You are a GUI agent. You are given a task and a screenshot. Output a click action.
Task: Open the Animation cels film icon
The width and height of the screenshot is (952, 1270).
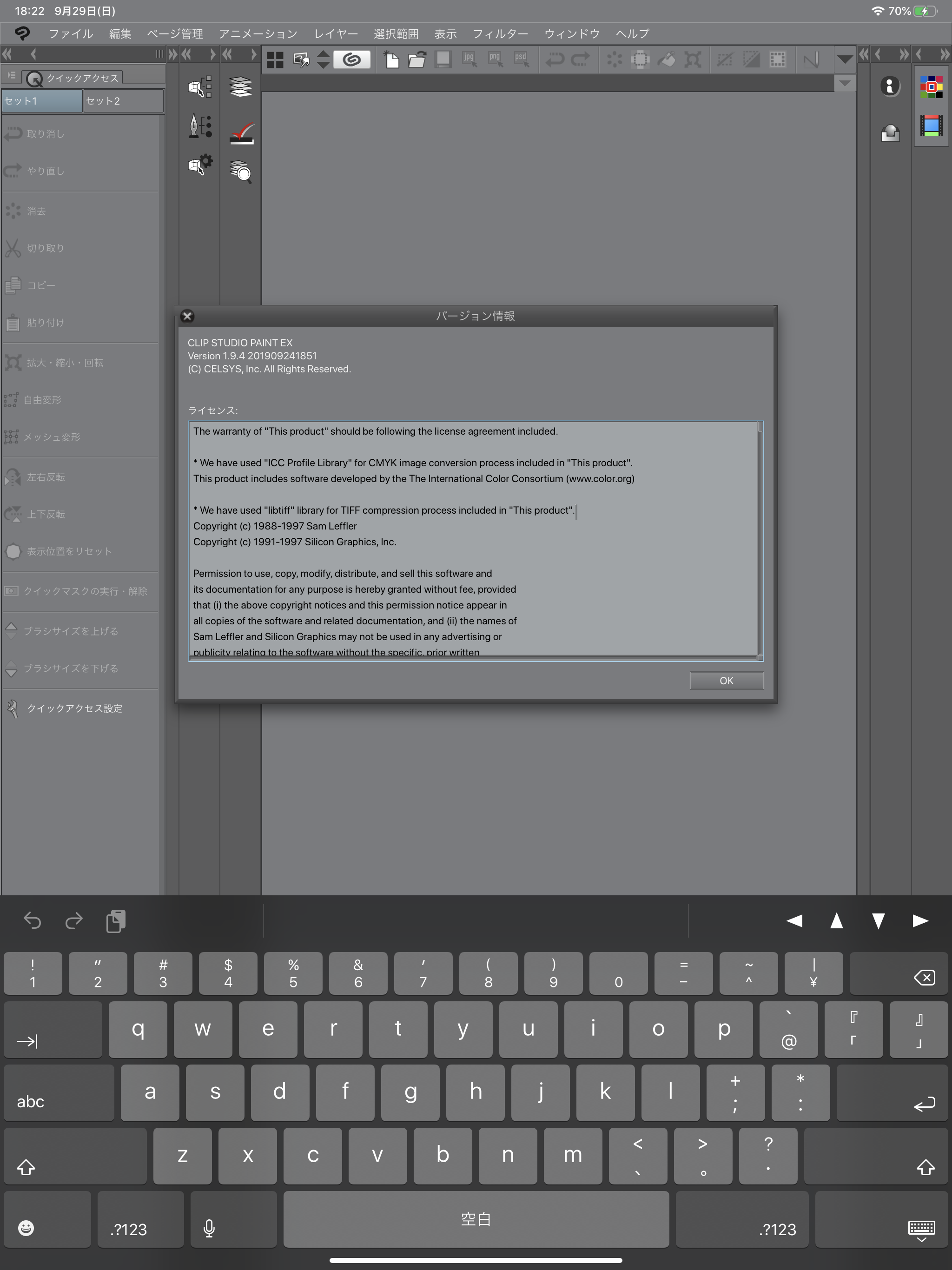point(931,125)
